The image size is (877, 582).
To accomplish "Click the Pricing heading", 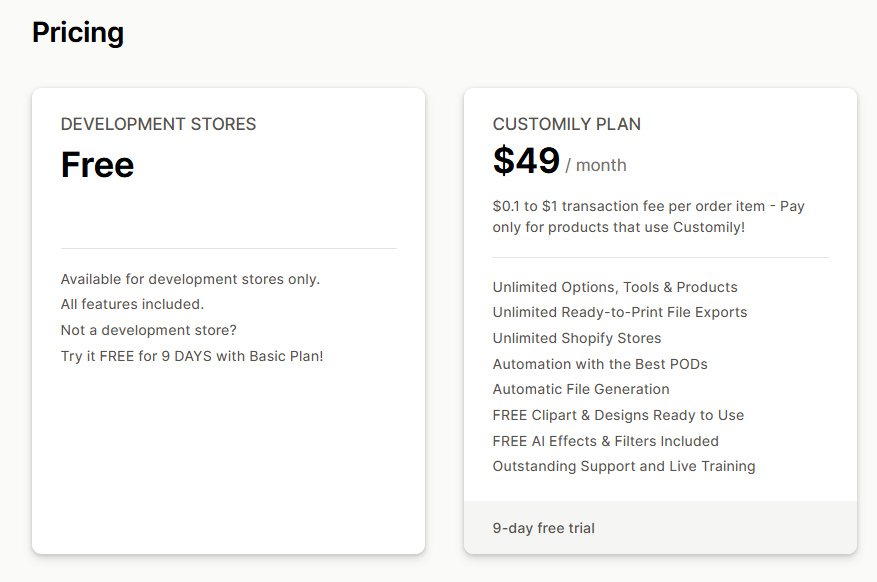I will (78, 32).
